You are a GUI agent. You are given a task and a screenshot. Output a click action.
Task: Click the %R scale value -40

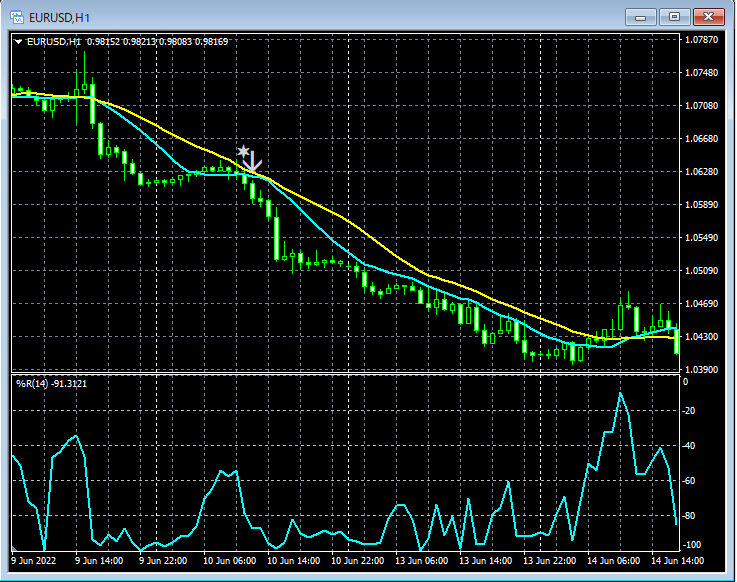(689, 446)
